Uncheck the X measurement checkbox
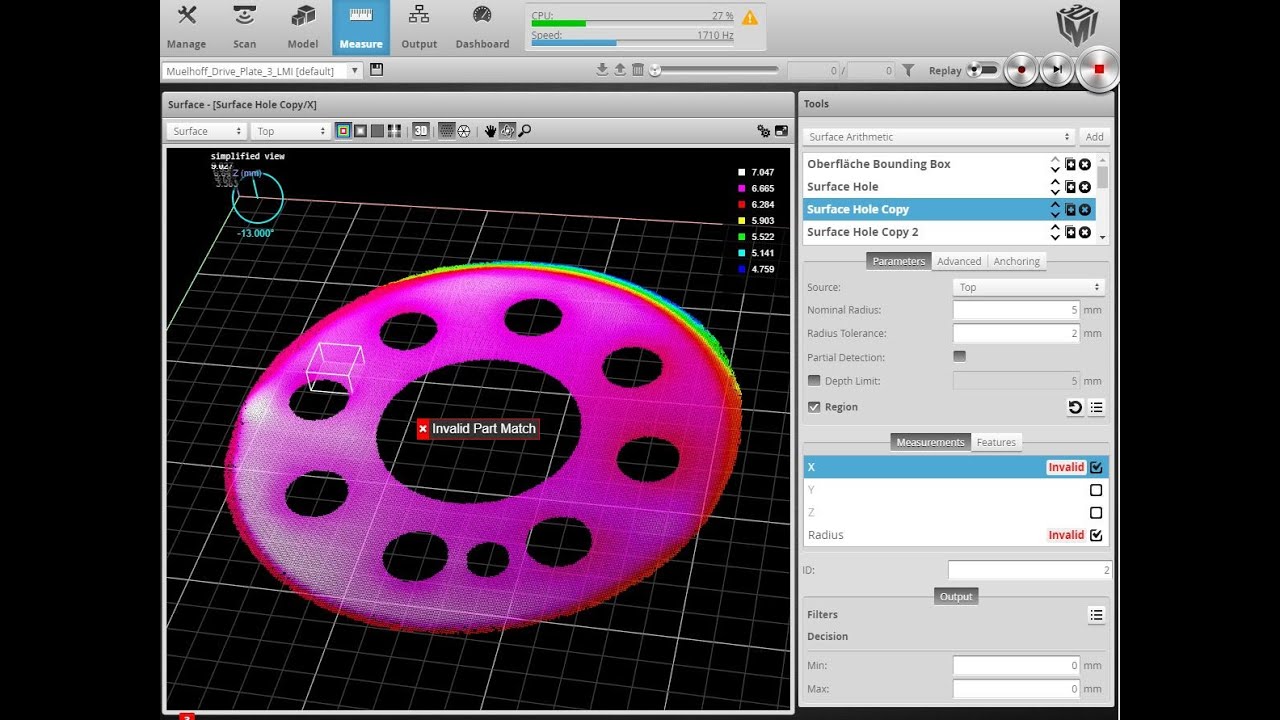The image size is (1280, 720). (x=1096, y=467)
